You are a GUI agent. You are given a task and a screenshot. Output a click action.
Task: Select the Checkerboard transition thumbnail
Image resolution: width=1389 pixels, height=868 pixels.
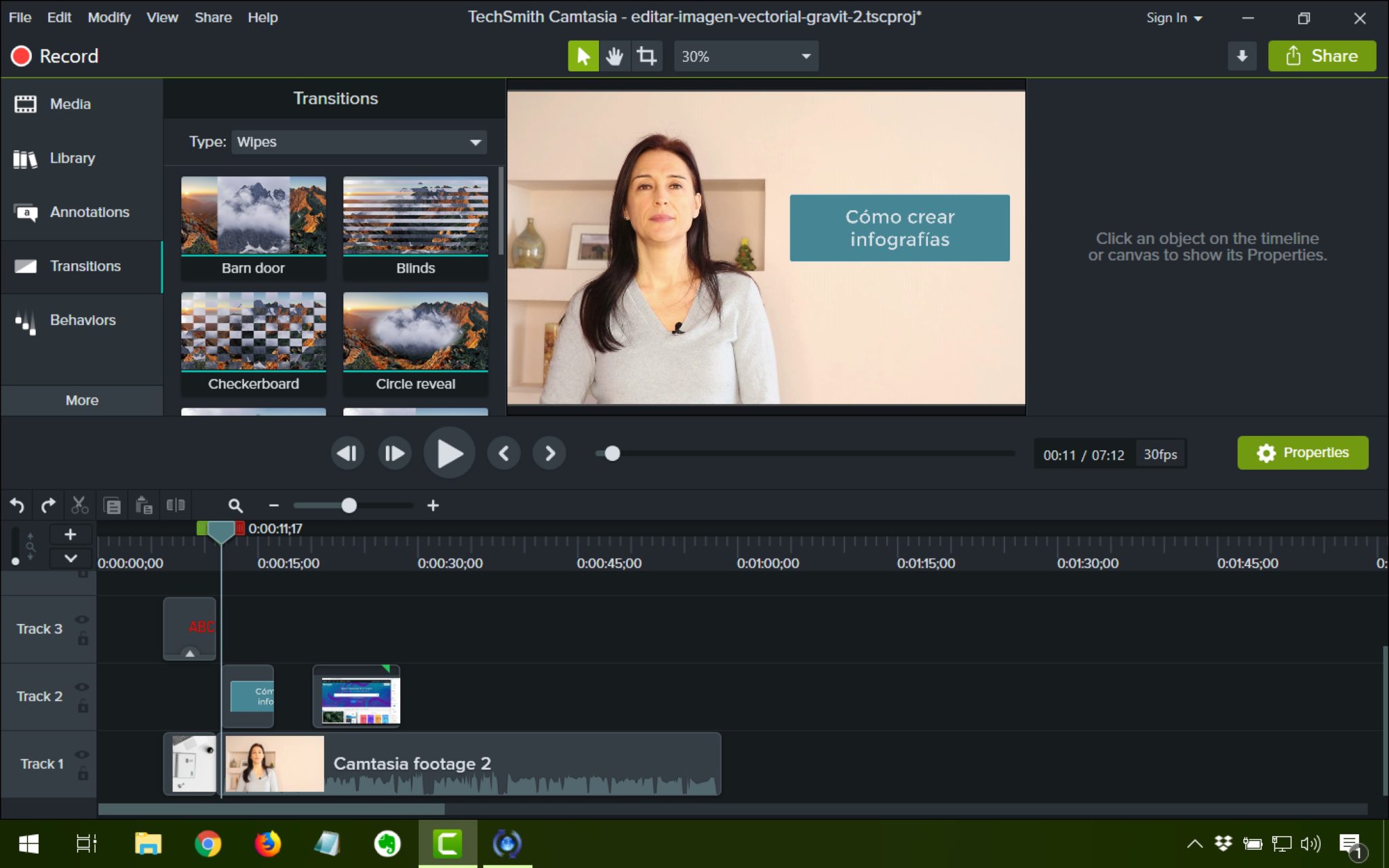click(253, 332)
